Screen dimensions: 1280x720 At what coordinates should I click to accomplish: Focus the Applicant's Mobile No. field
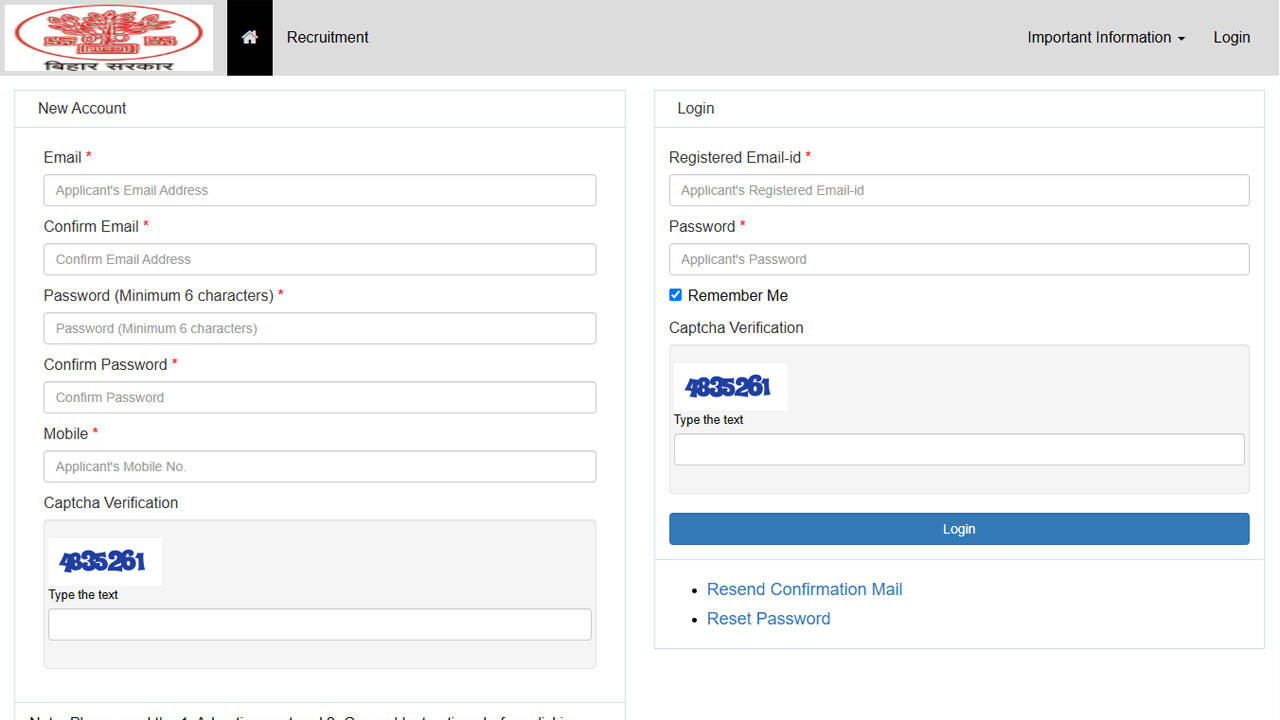[320, 466]
